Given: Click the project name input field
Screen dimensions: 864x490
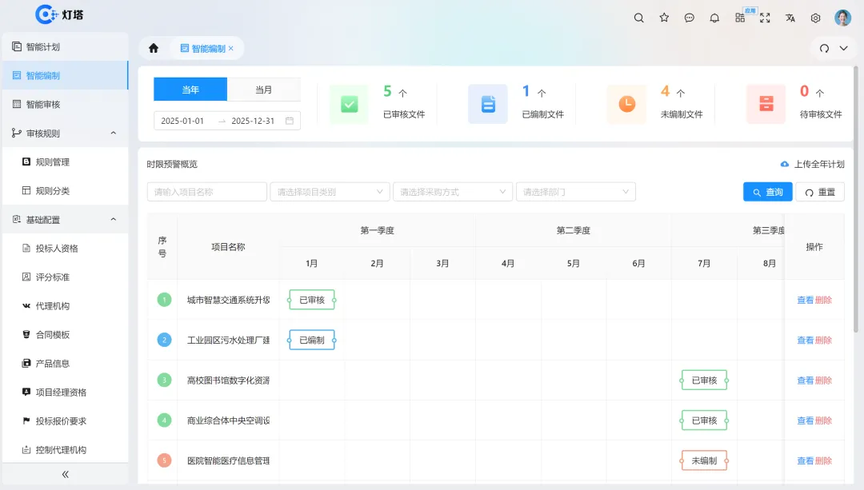Looking at the screenshot, I should tap(206, 192).
